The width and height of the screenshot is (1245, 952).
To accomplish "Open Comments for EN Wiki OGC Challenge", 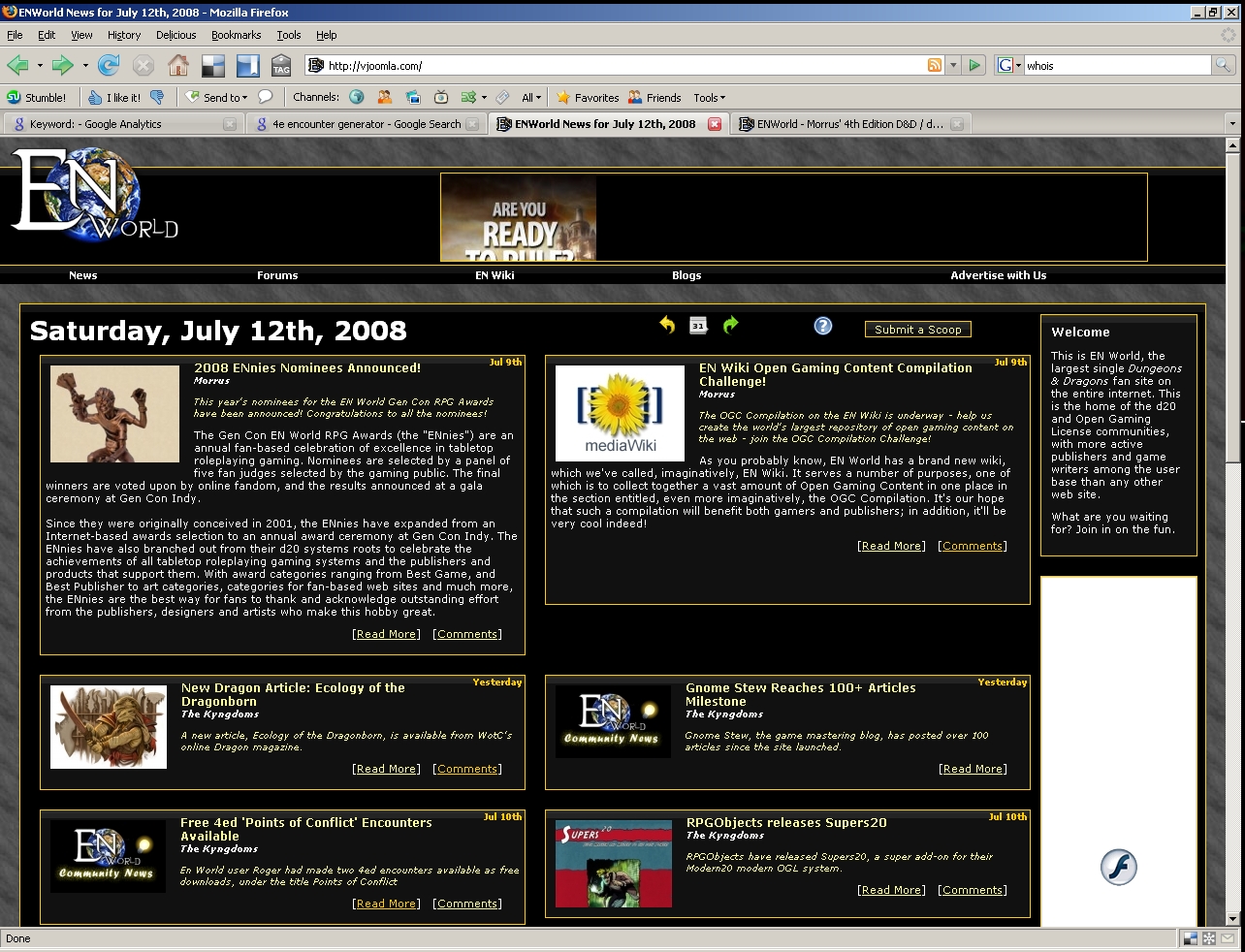I will point(973,546).
